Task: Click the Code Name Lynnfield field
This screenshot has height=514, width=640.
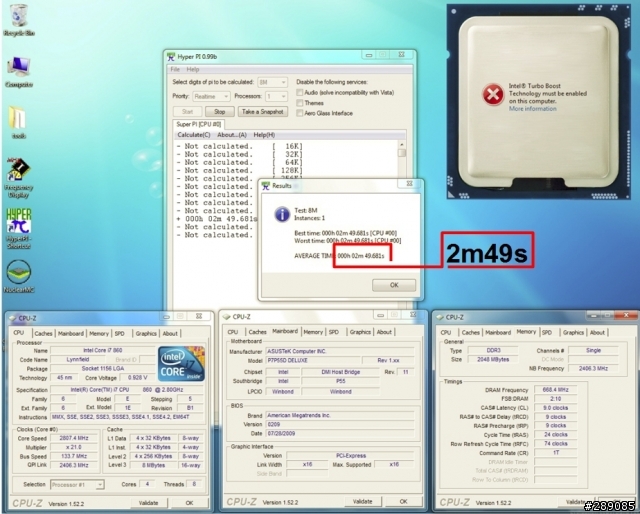Action: (x=78, y=360)
